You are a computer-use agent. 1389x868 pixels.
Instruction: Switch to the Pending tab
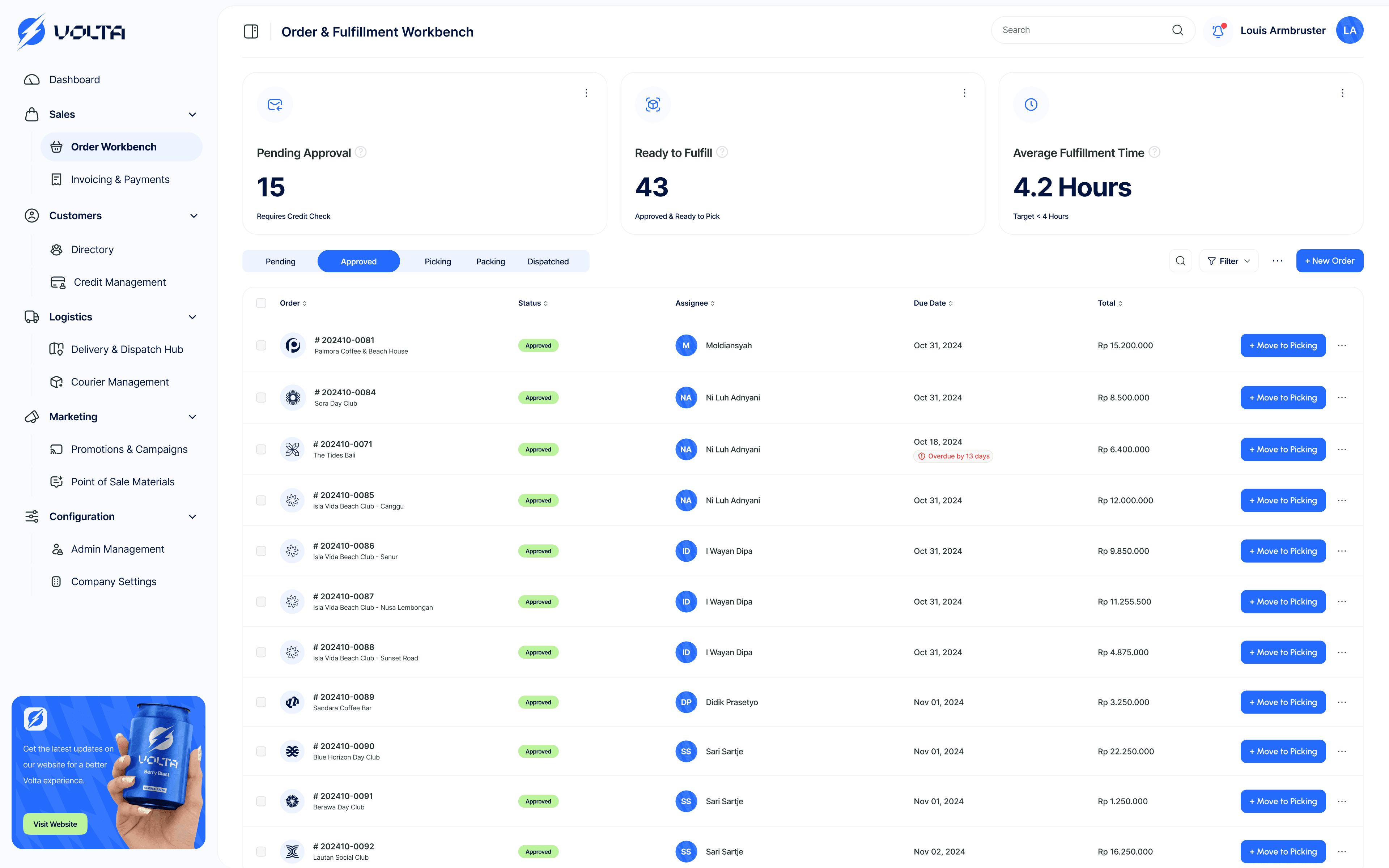click(280, 261)
